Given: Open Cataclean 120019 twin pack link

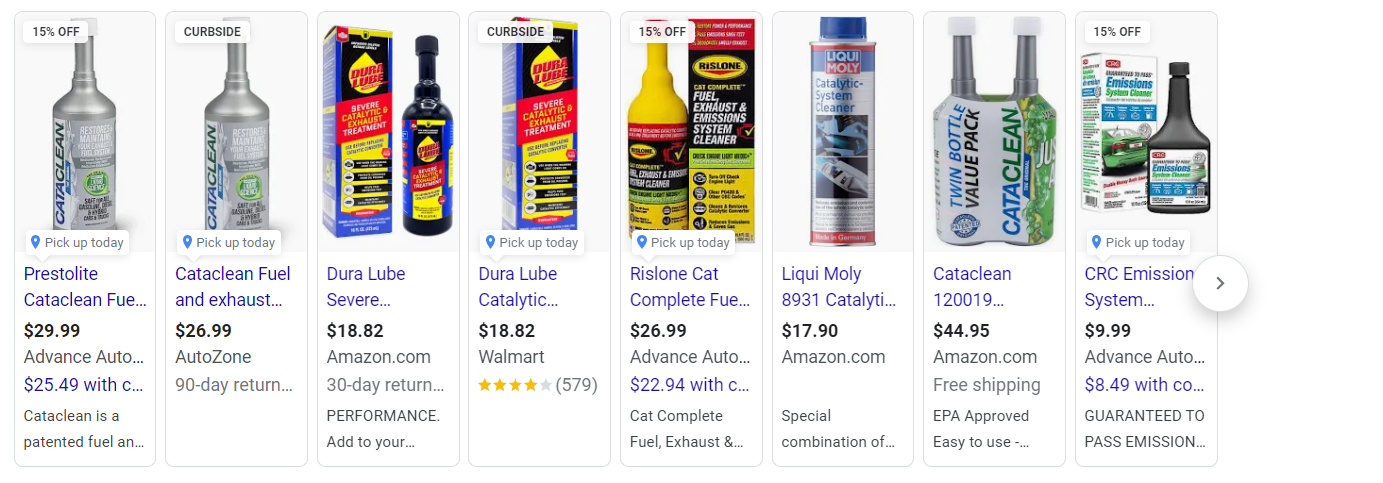Looking at the screenshot, I should coord(972,286).
